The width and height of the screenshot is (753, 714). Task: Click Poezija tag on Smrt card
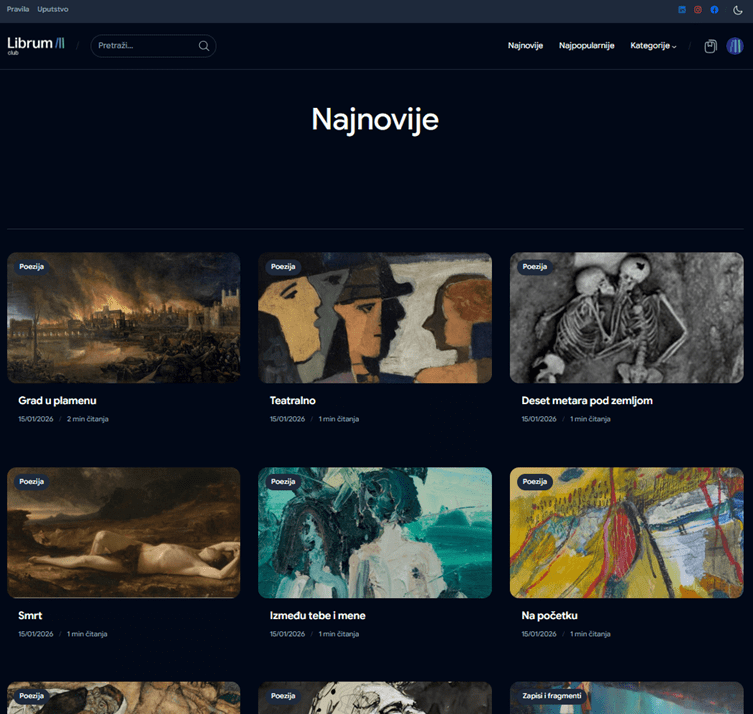coord(32,482)
